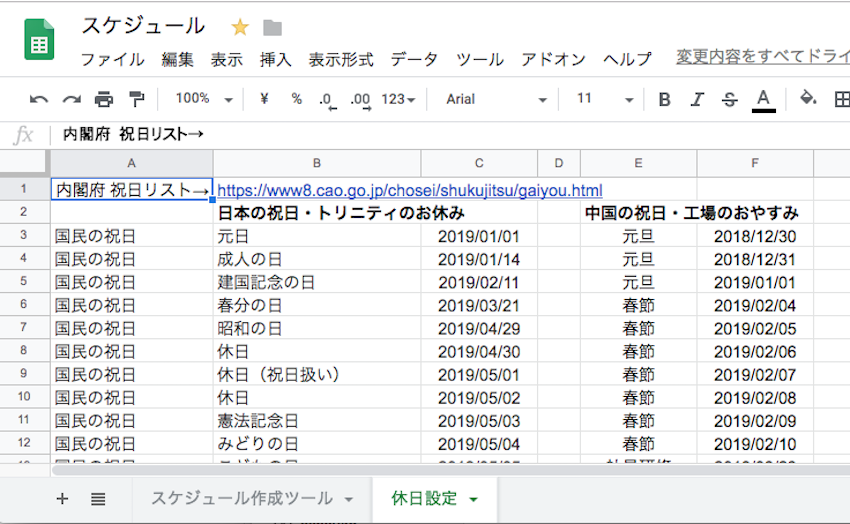The height and width of the screenshot is (524, 850).
Task: Click the formula bar input field
Action: [x=450, y=134]
